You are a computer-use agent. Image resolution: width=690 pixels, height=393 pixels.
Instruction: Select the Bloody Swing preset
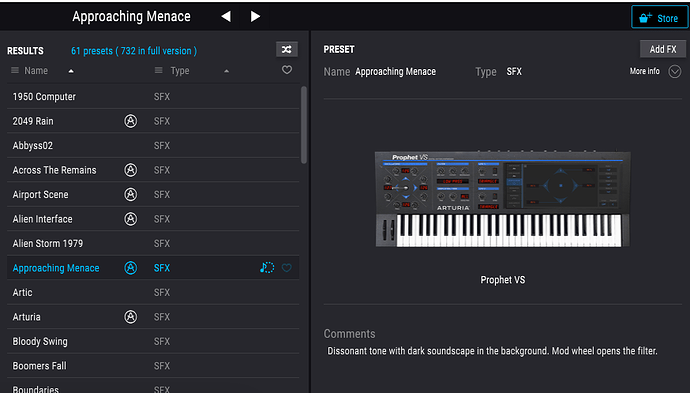click(x=153, y=341)
